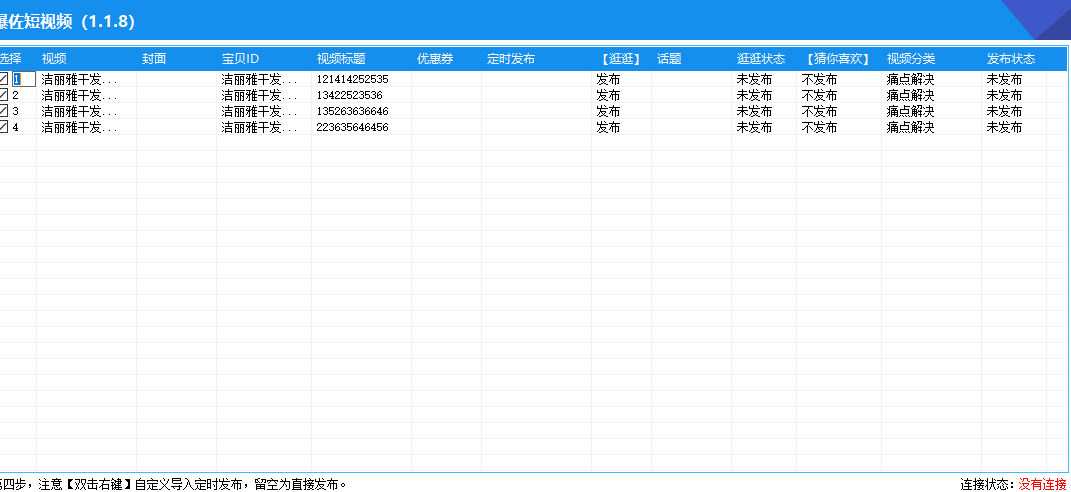1071x492 pixels.
Task: Click 不发布 in row 3 猜你喜欢 column
Action: 819,111
